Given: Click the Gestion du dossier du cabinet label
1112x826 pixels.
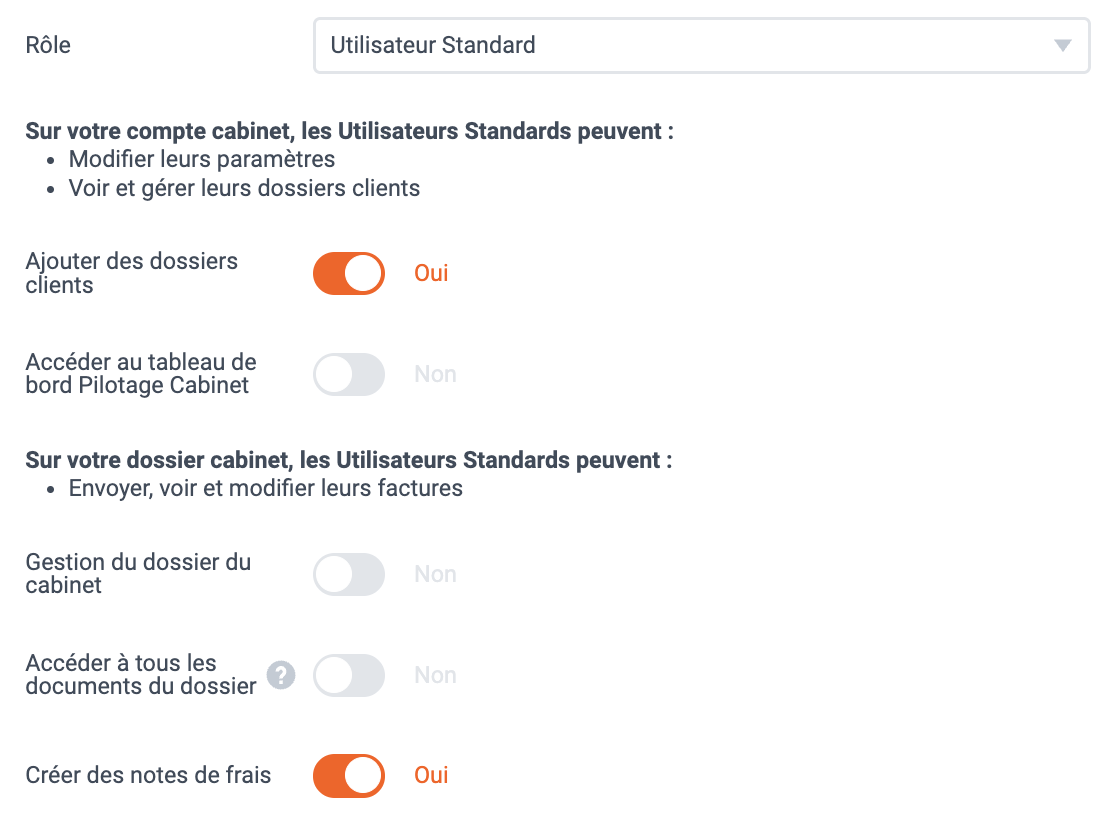Looking at the screenshot, I should coord(138,574).
